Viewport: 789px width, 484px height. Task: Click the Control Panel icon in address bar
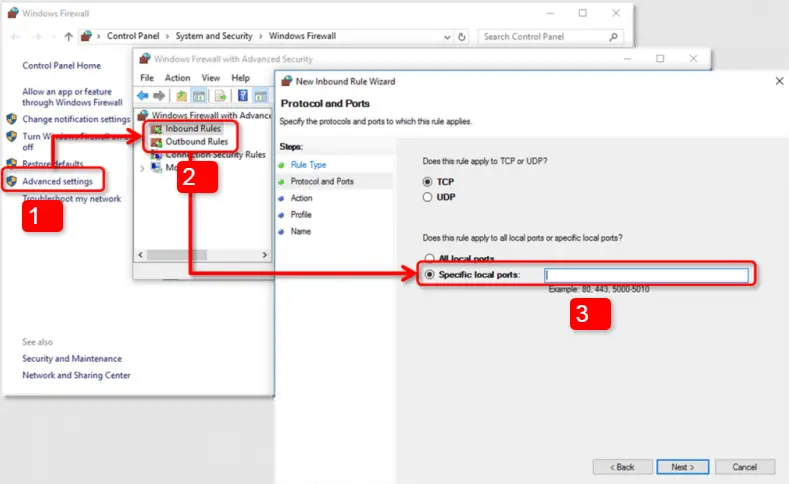[87, 36]
